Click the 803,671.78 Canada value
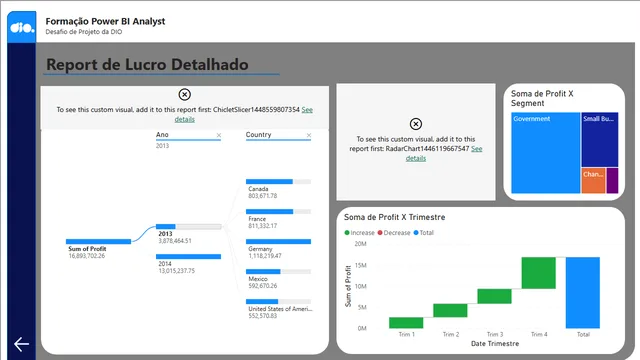The height and width of the screenshot is (360, 640). pyautogui.click(x=262, y=196)
